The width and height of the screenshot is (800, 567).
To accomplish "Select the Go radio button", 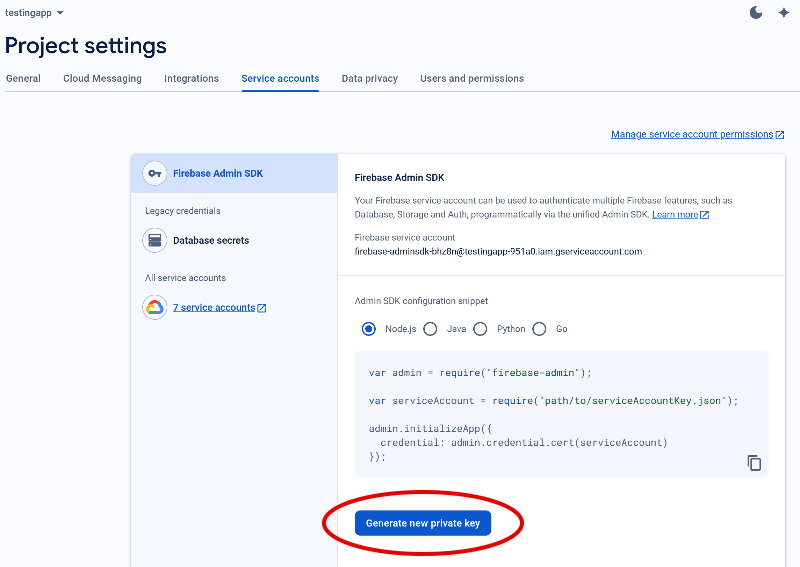I will [539, 329].
